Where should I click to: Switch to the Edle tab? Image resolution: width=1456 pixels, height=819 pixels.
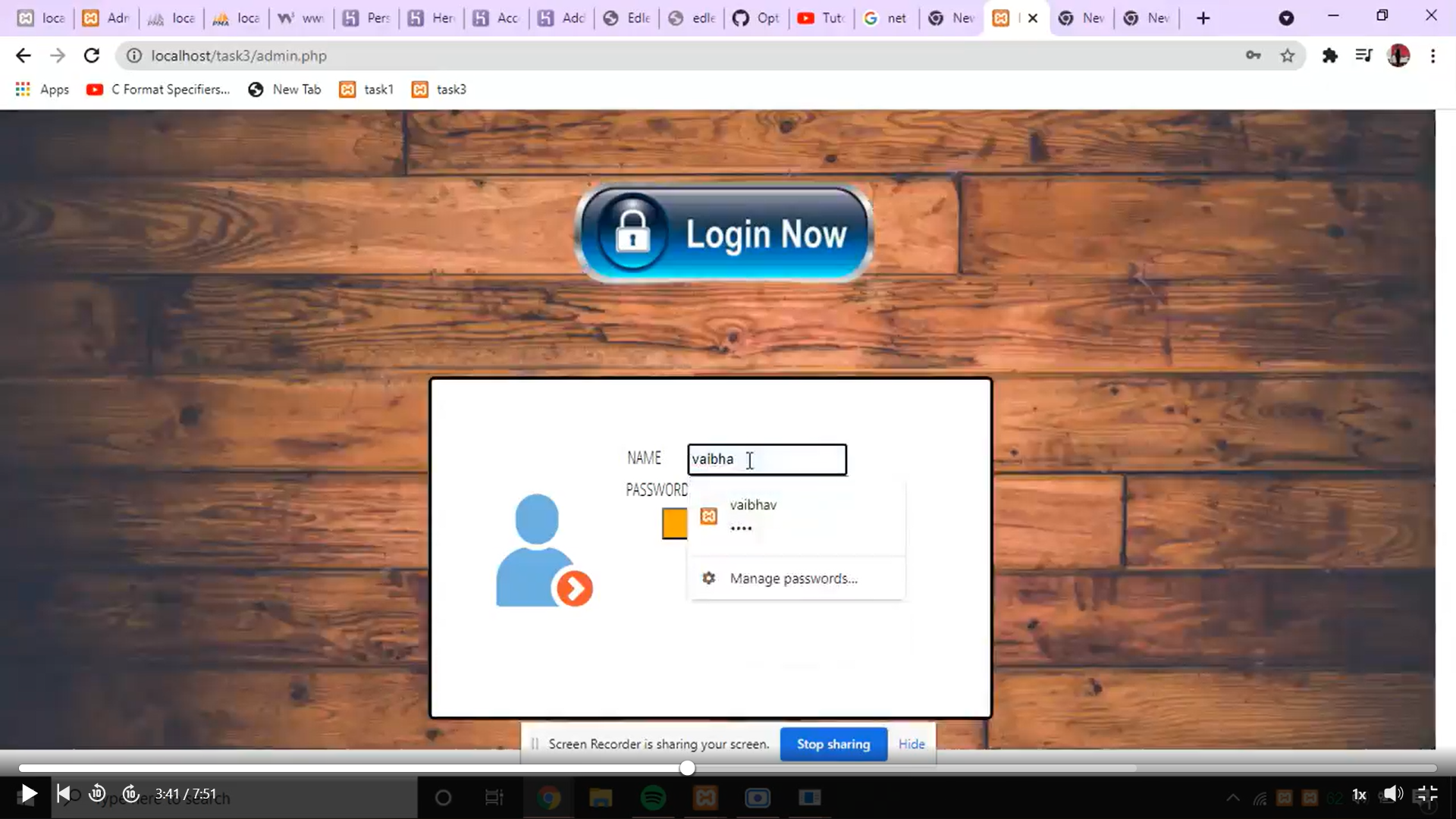(x=627, y=18)
